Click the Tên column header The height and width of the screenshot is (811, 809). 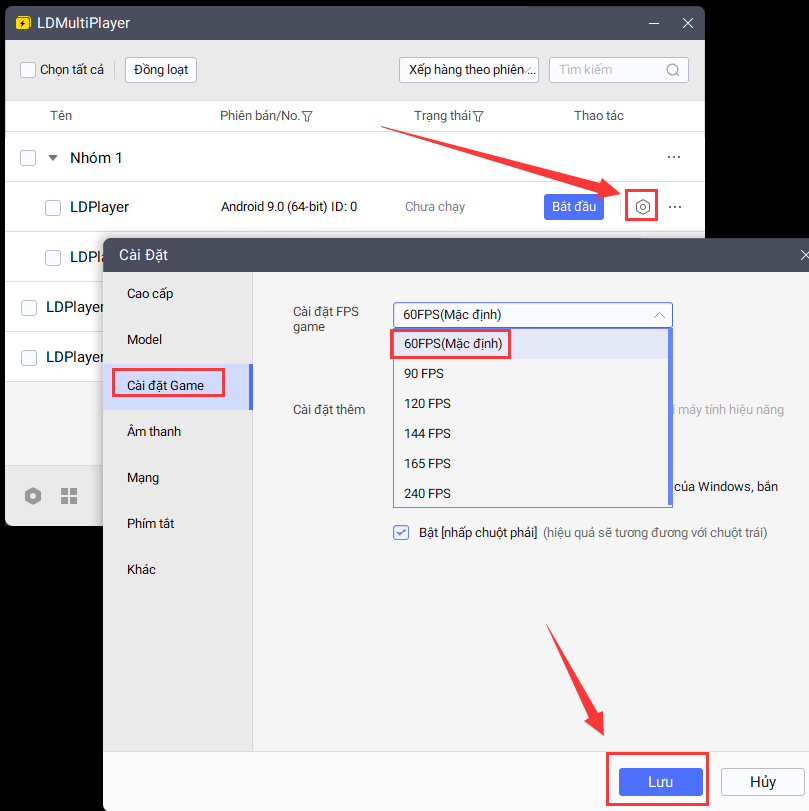pos(61,116)
